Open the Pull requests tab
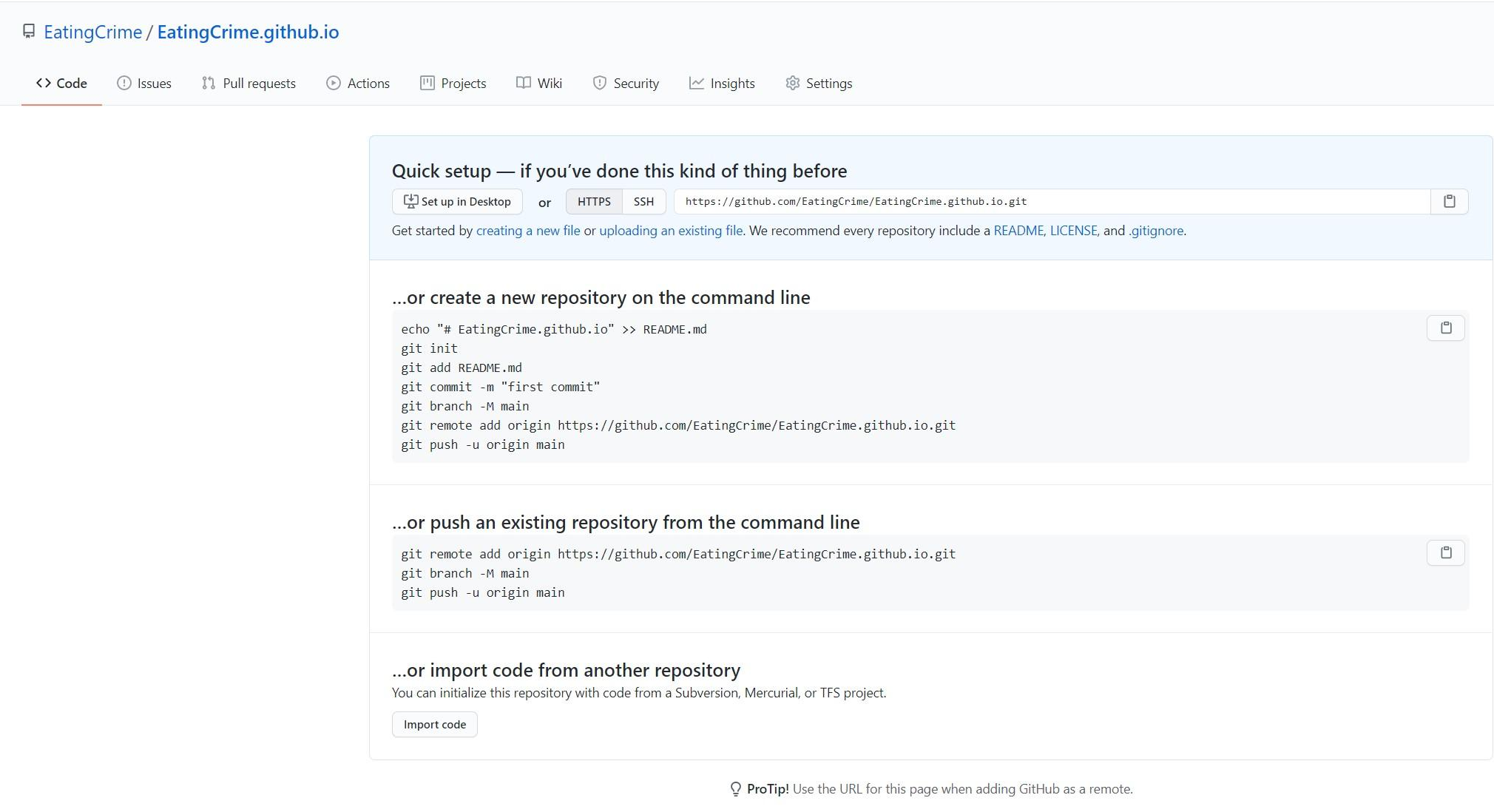The width and height of the screenshot is (1494, 812). [249, 84]
